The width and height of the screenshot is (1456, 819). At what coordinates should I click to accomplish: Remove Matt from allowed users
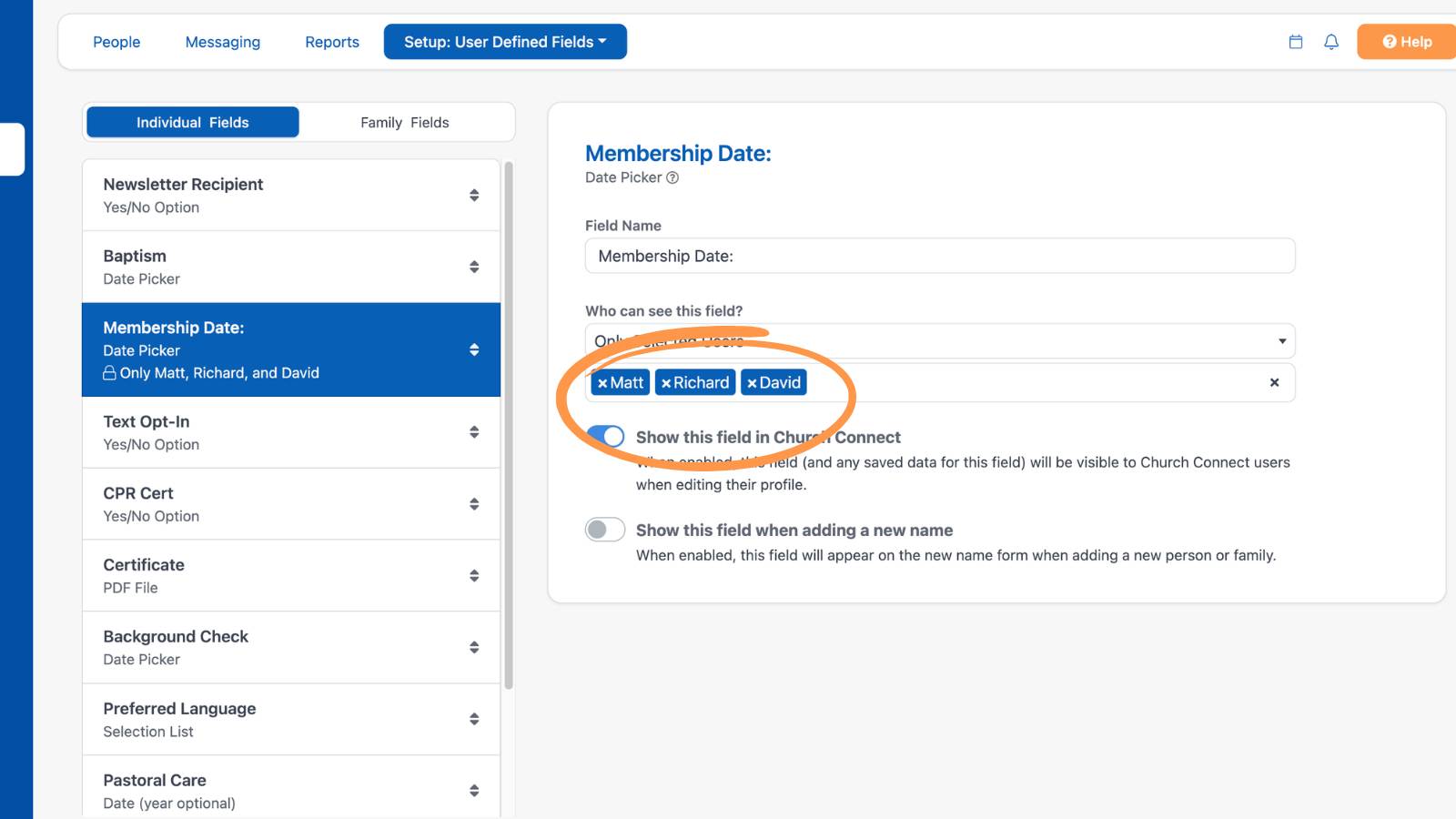[x=602, y=383]
